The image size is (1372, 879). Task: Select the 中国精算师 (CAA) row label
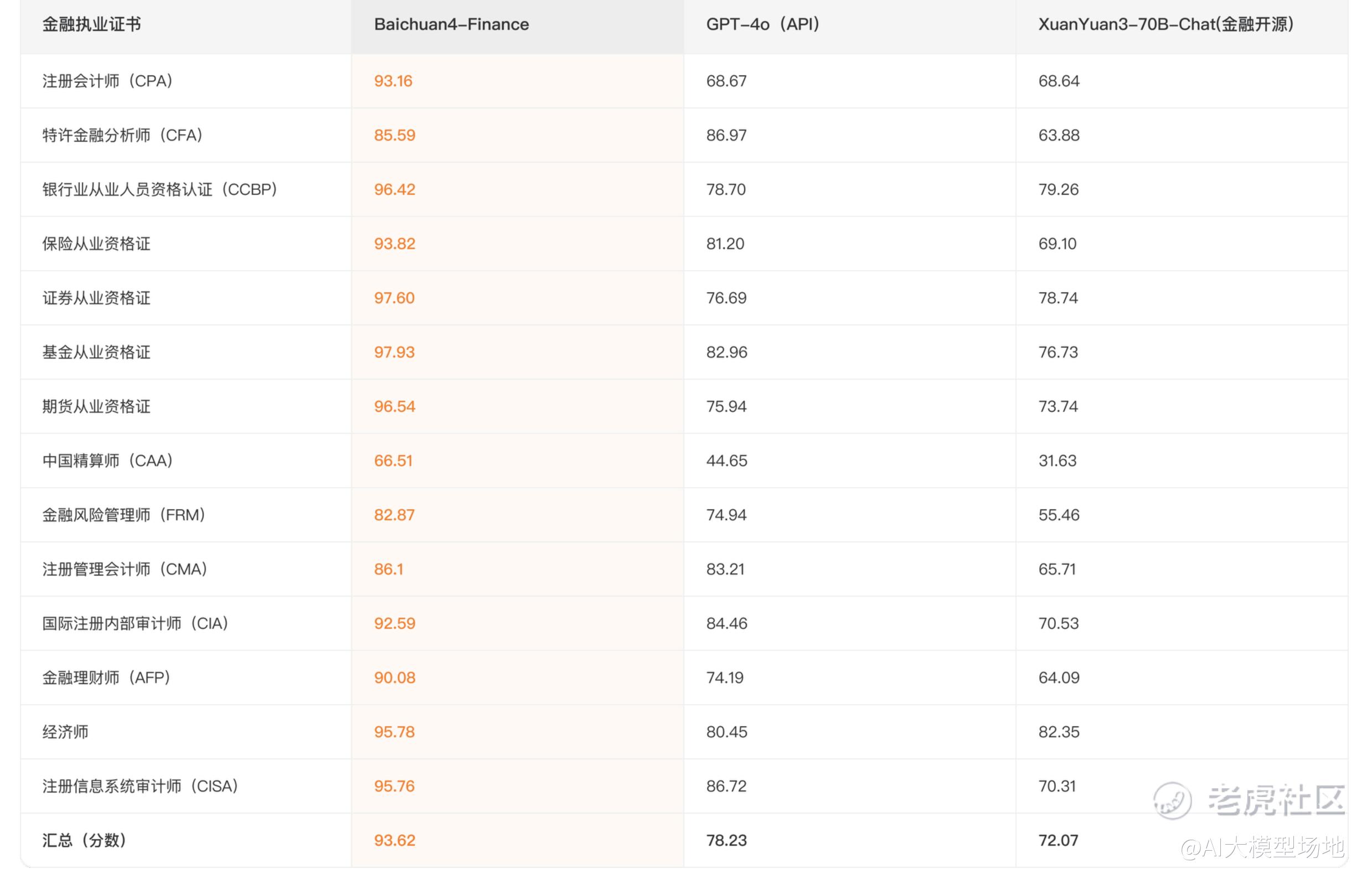[x=108, y=461]
